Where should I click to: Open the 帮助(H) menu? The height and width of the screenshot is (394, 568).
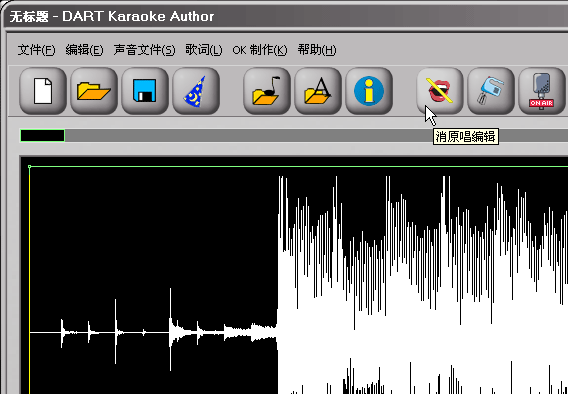tap(317, 50)
